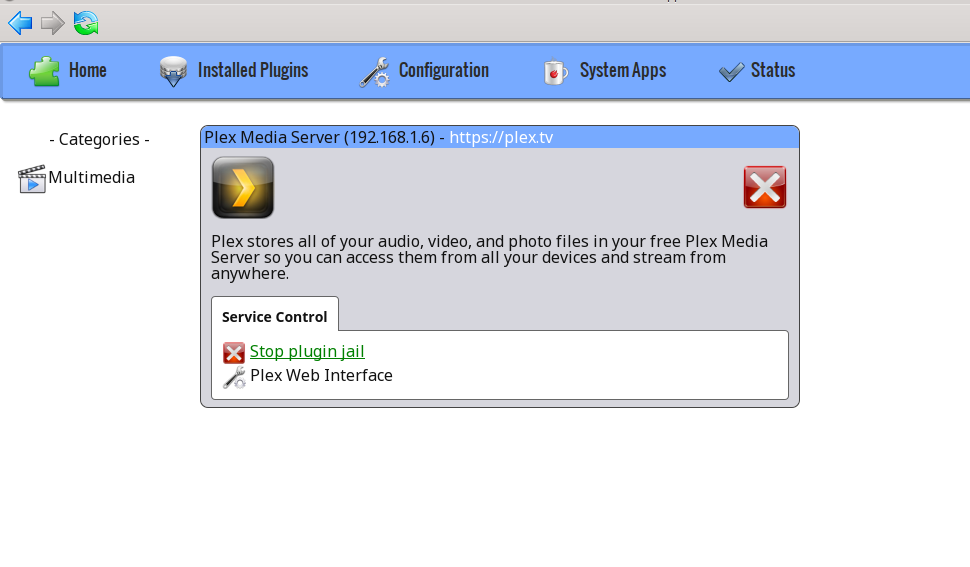Image resolution: width=970 pixels, height=567 pixels.
Task: Select the Service Control tab
Action: click(275, 317)
